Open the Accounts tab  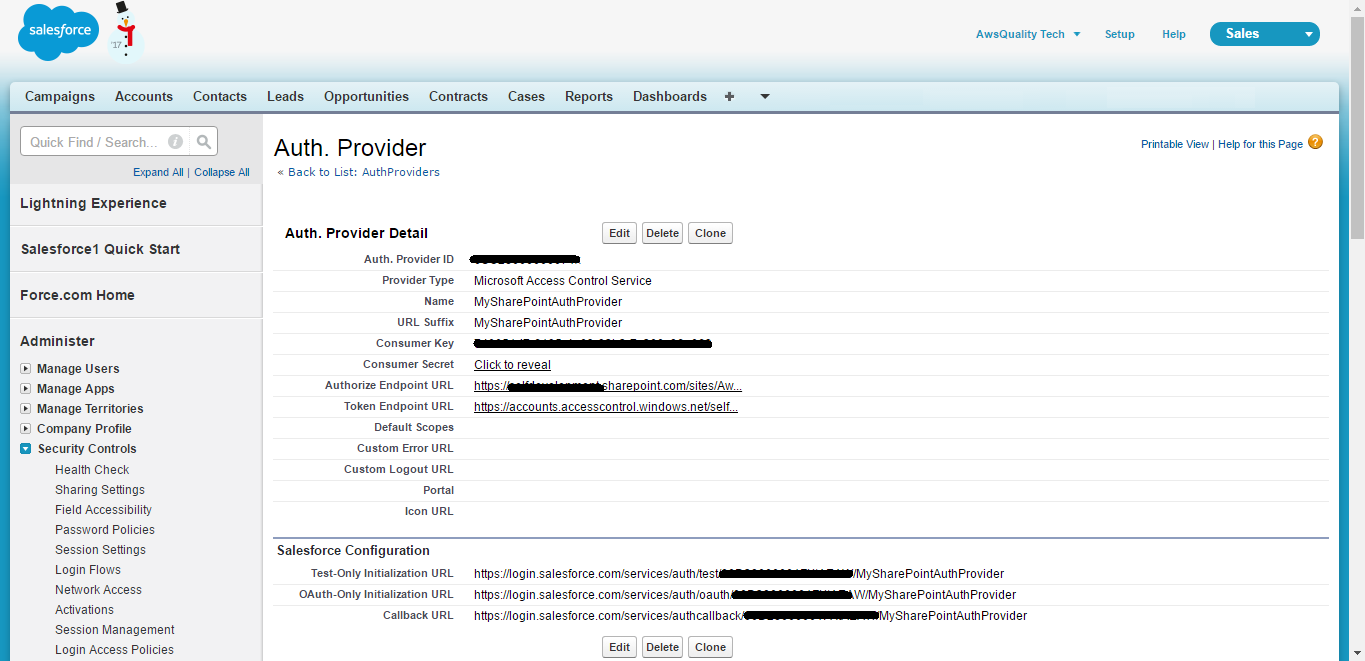[x=144, y=97]
